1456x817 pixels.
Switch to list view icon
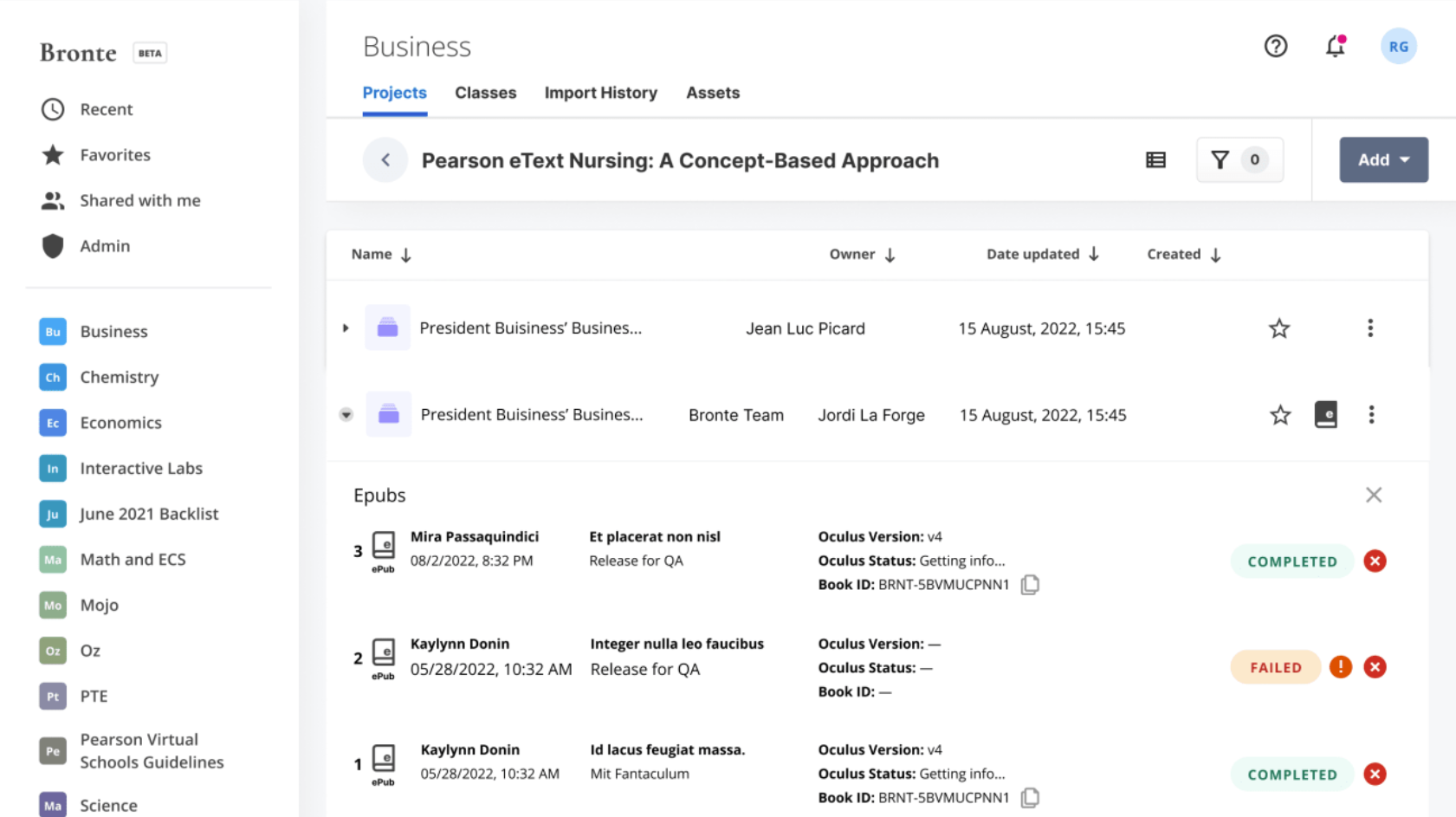tap(1155, 160)
